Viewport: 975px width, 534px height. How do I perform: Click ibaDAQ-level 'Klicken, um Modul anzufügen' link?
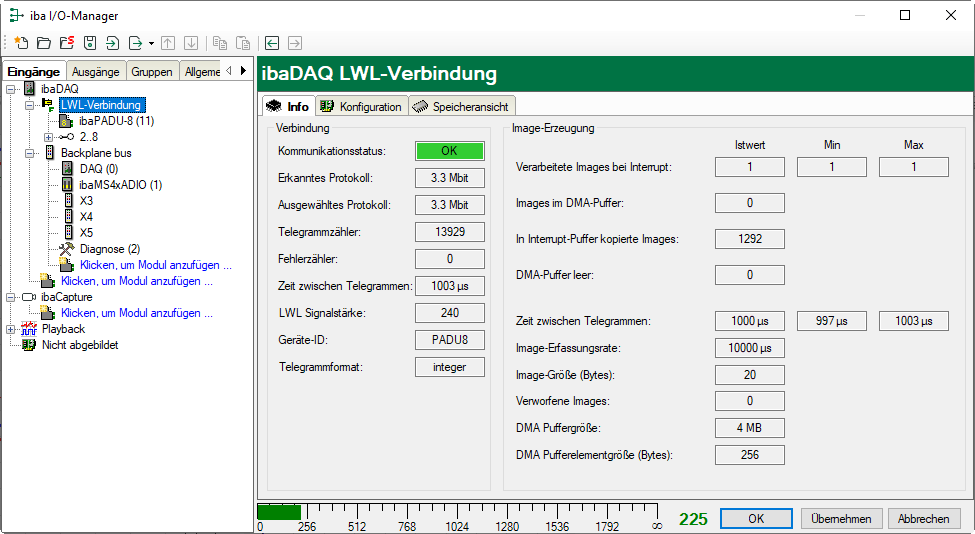137,281
